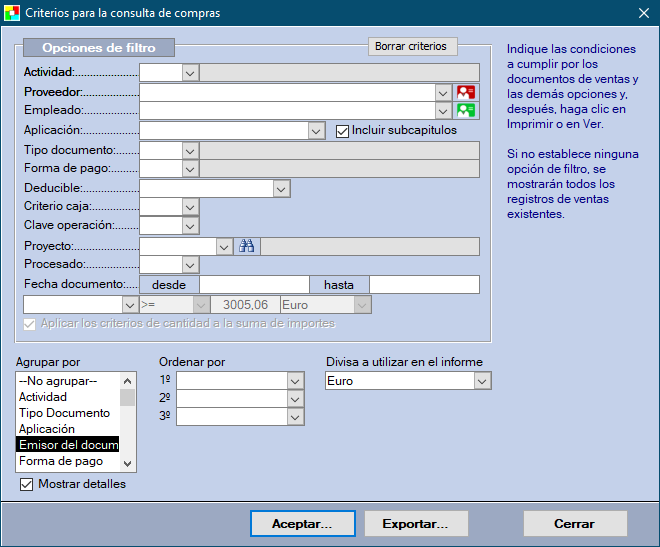Click the Fecha documento desde date field
The width and height of the screenshot is (660, 547).
click(x=255, y=284)
